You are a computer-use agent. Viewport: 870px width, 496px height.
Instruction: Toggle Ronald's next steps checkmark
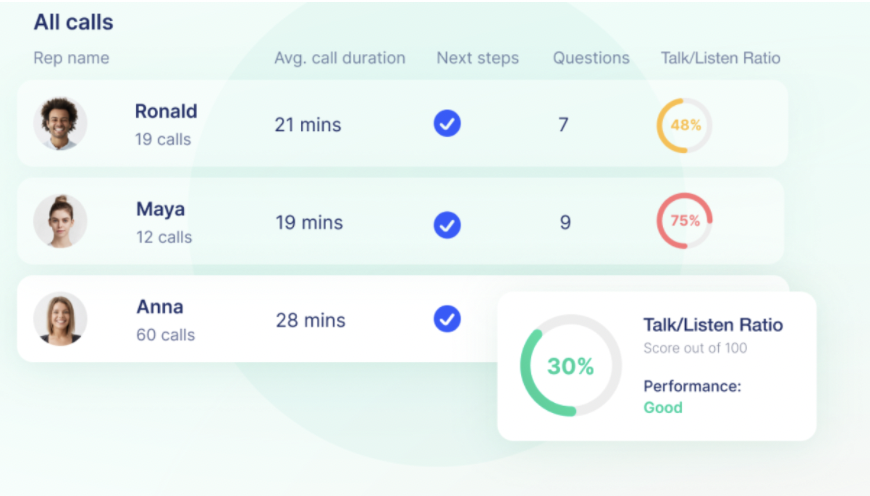[x=447, y=124]
